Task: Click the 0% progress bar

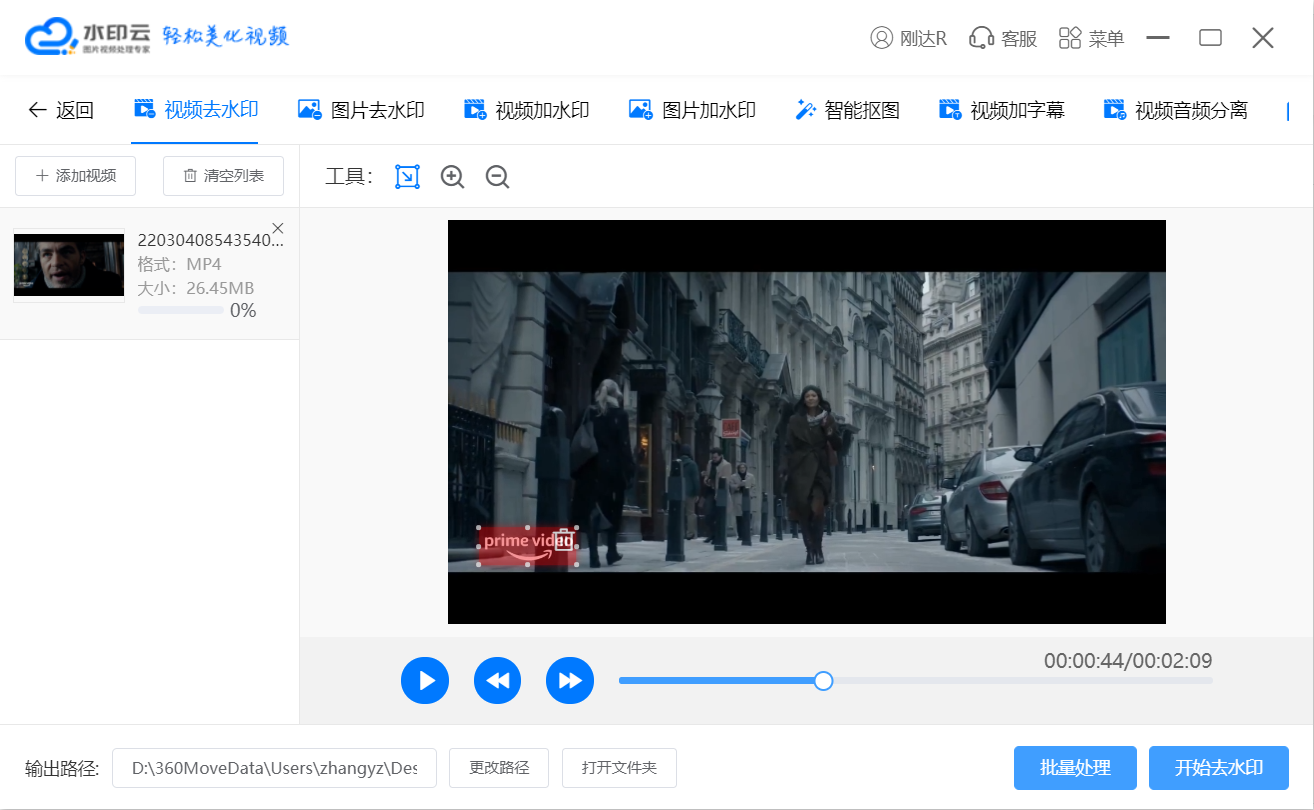Action: (181, 311)
